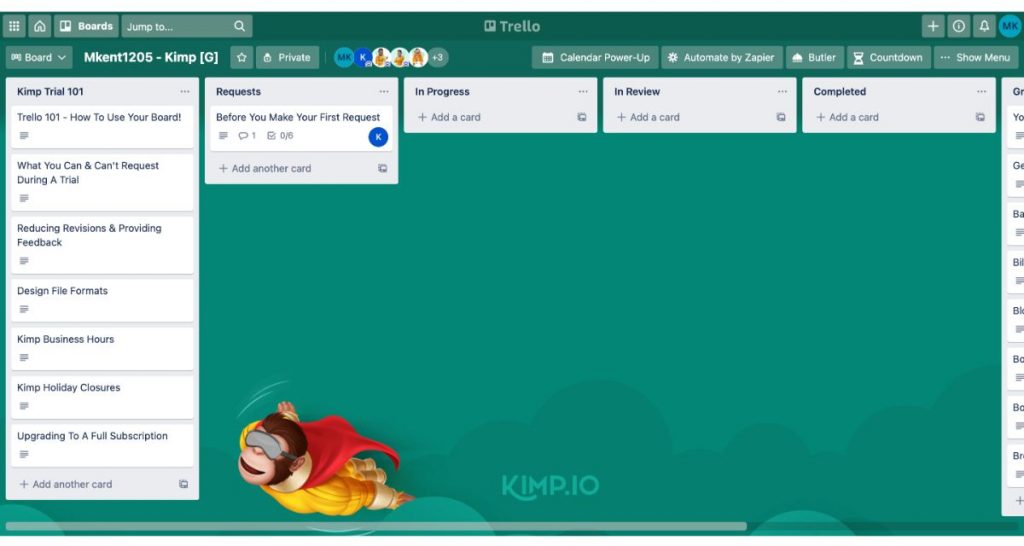Viewport: 1024px width, 546px height.
Task: Open Kimp Trial 101 list actions menu
Action: (x=185, y=91)
